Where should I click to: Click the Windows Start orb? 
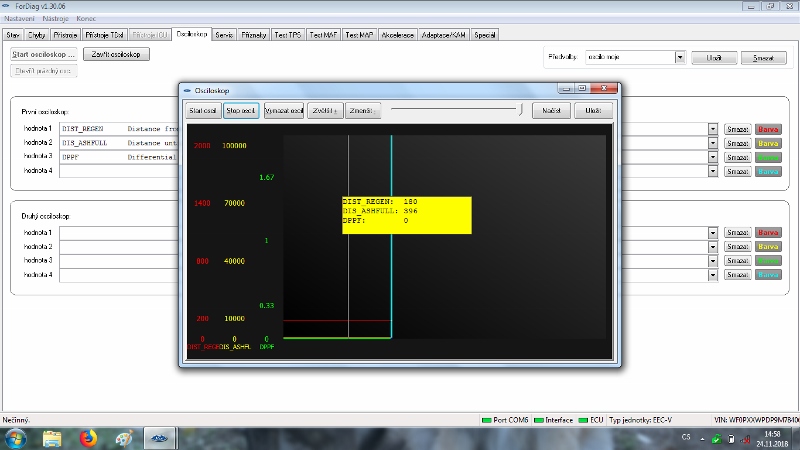16,438
